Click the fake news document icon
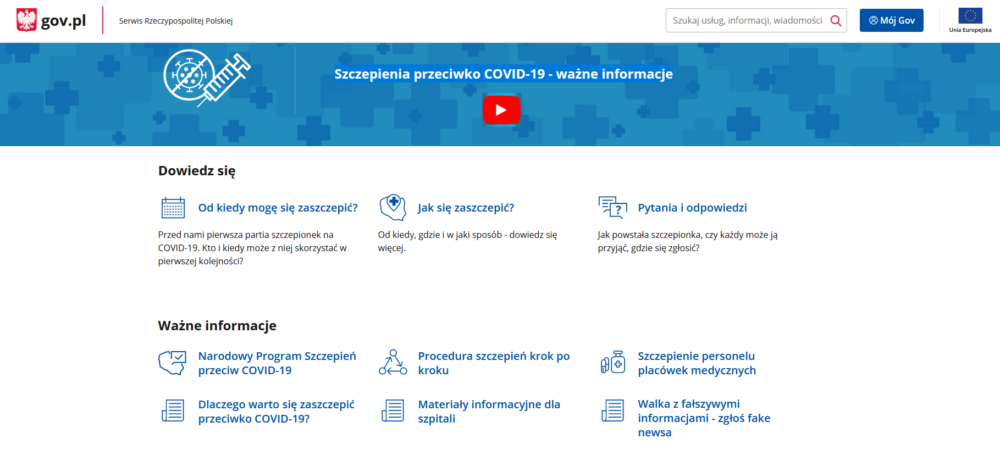Viewport: 1000px width, 466px height. [x=612, y=411]
